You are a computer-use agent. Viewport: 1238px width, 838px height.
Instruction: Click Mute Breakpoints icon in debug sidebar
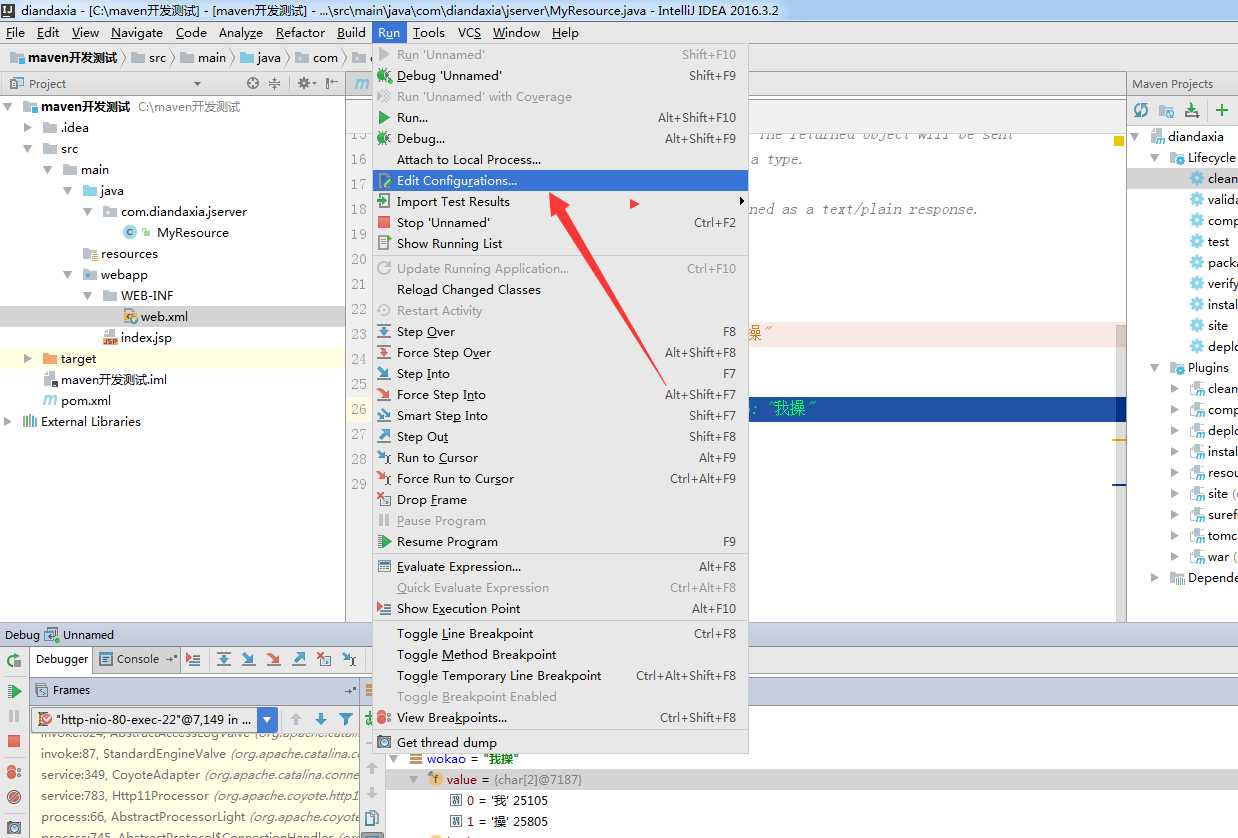[x=14, y=797]
